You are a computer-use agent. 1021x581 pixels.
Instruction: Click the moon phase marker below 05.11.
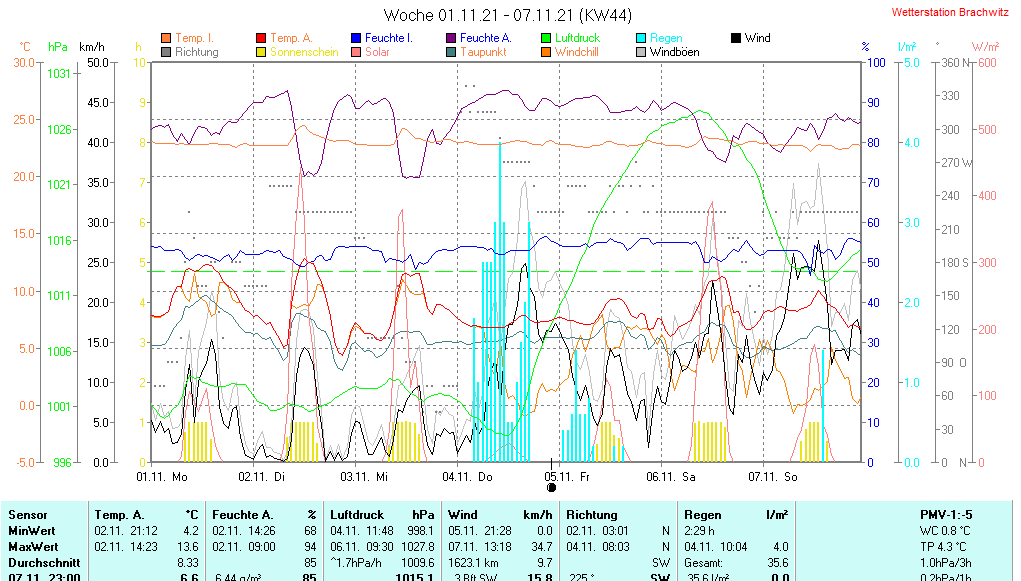tap(551, 488)
